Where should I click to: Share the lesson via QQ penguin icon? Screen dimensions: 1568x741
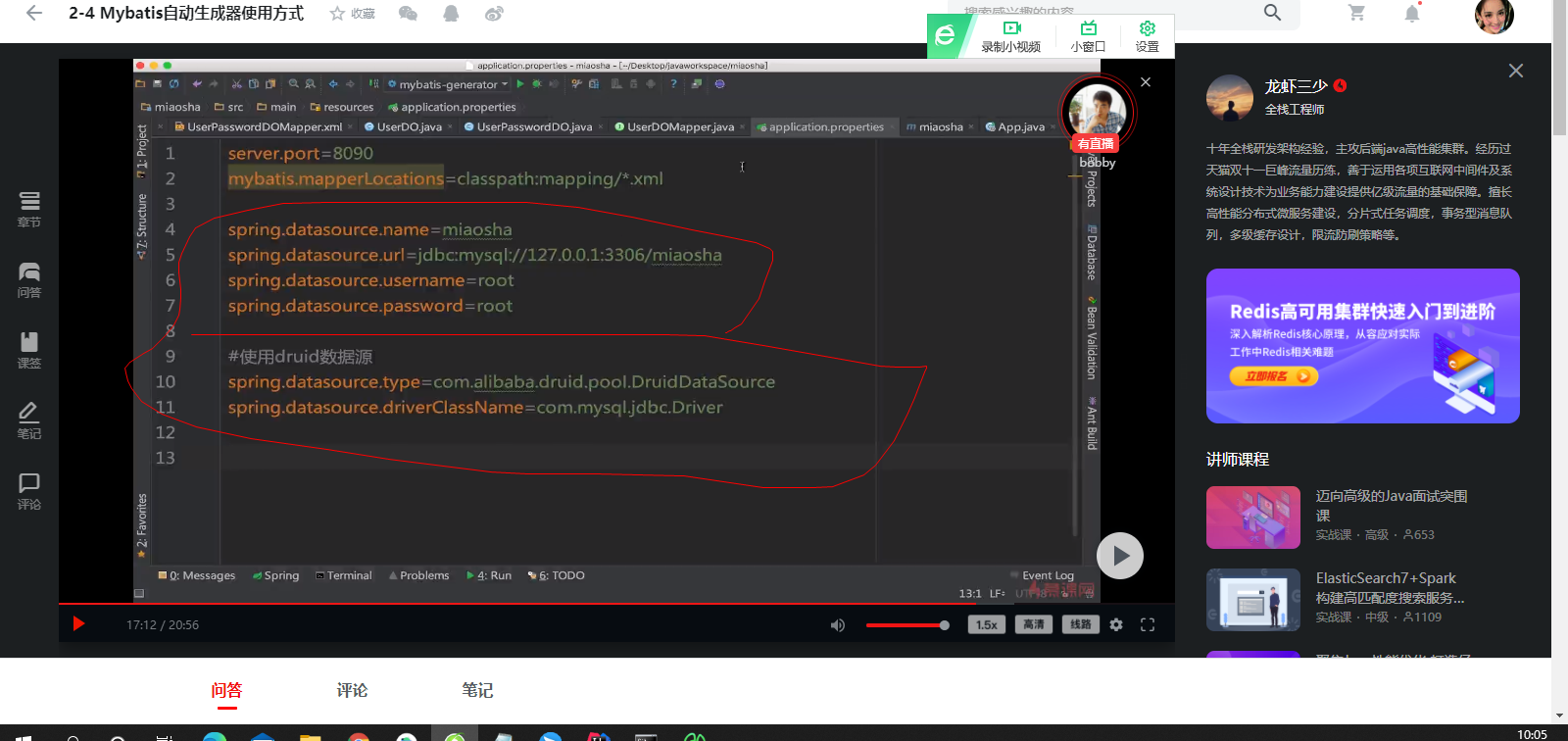[x=451, y=14]
